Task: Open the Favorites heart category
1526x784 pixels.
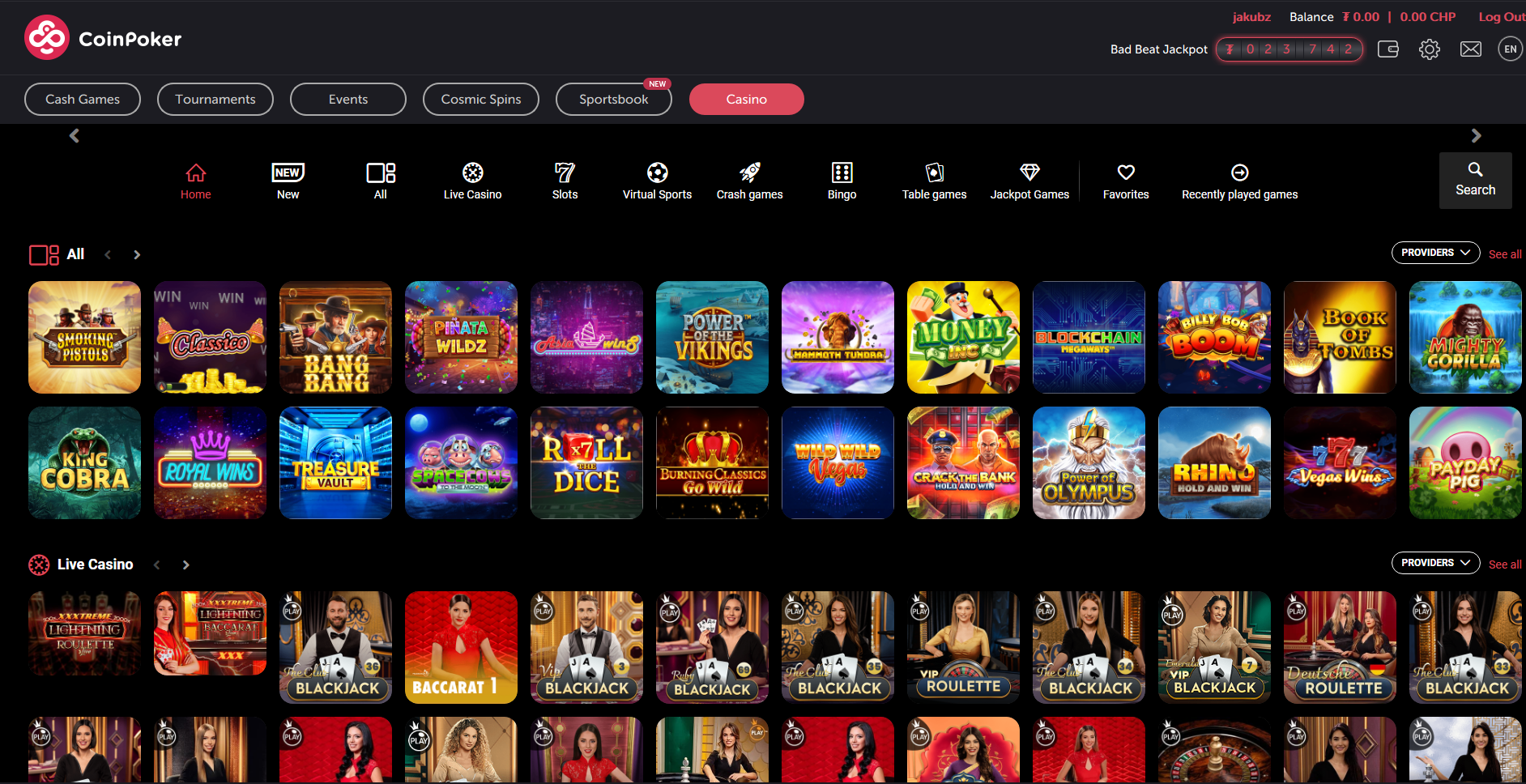Action: [x=1126, y=181]
